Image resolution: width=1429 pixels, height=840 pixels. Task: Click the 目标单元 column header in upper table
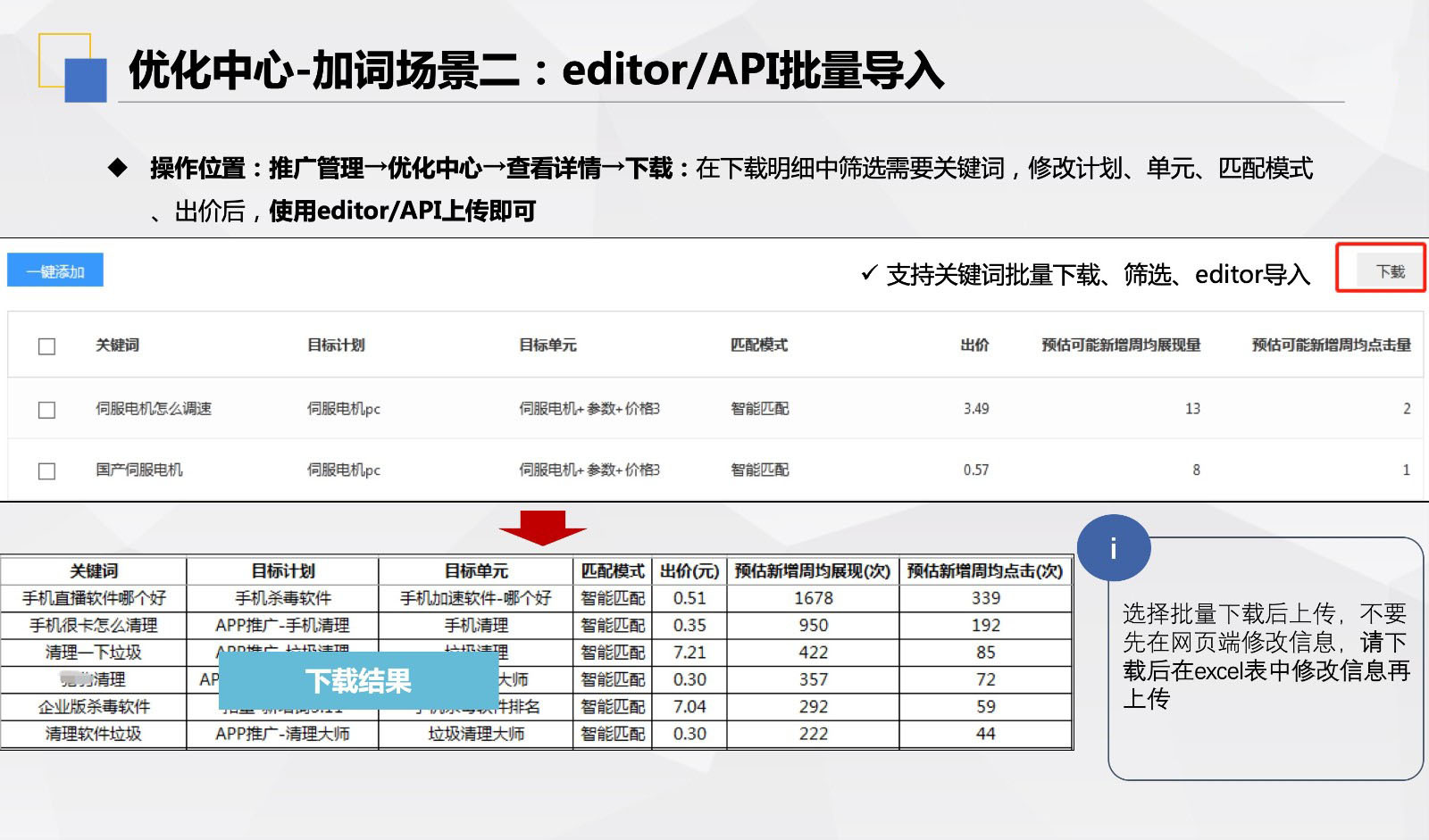coord(547,345)
